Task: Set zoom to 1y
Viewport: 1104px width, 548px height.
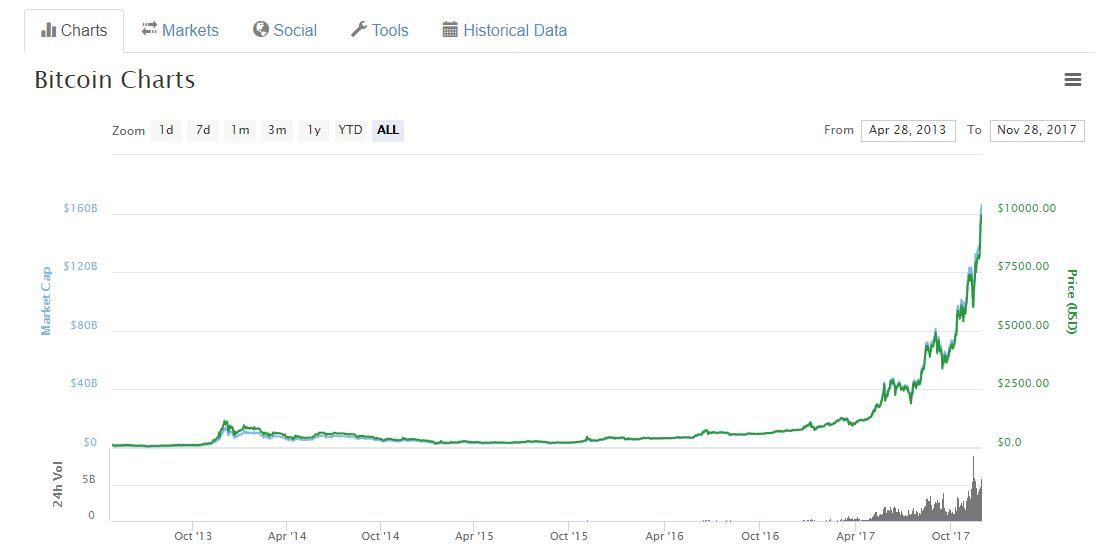Action: 314,130
